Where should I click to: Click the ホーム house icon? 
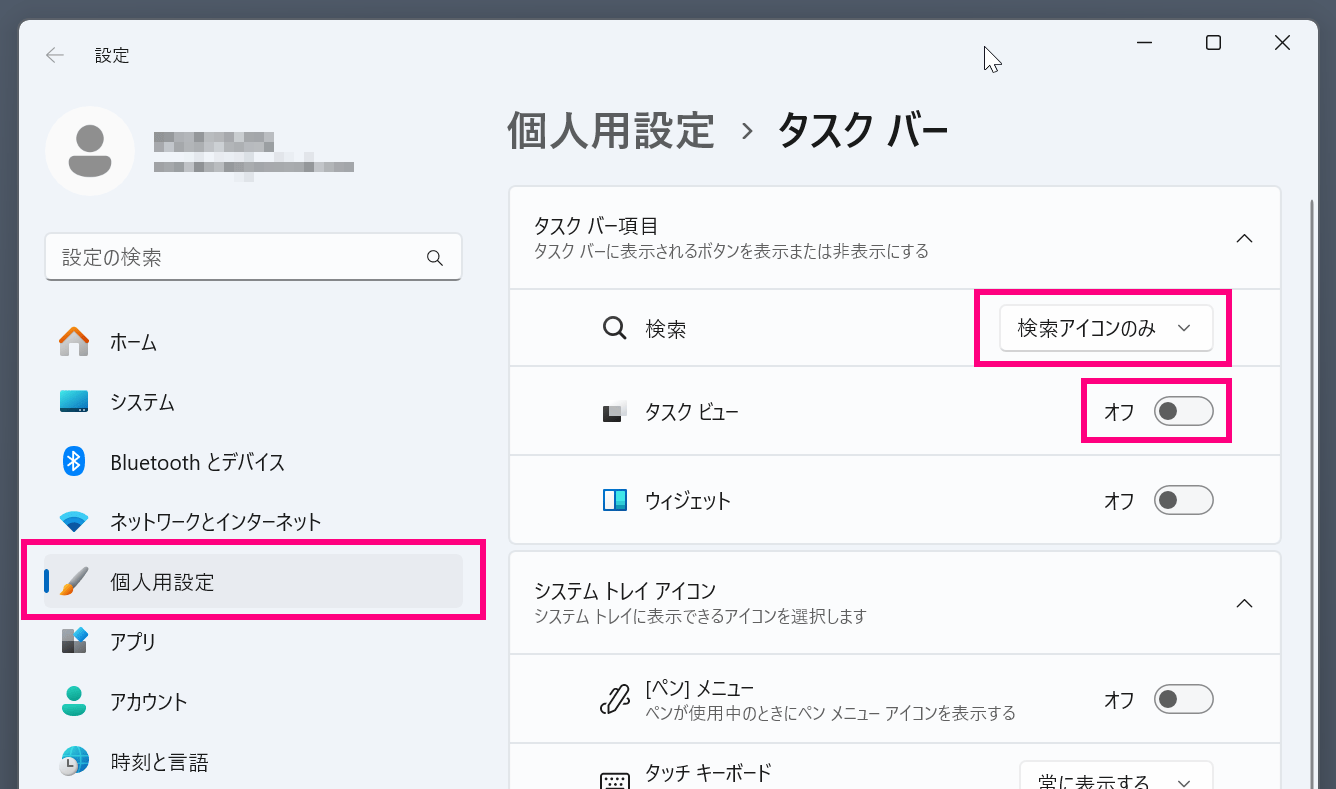coord(74,342)
